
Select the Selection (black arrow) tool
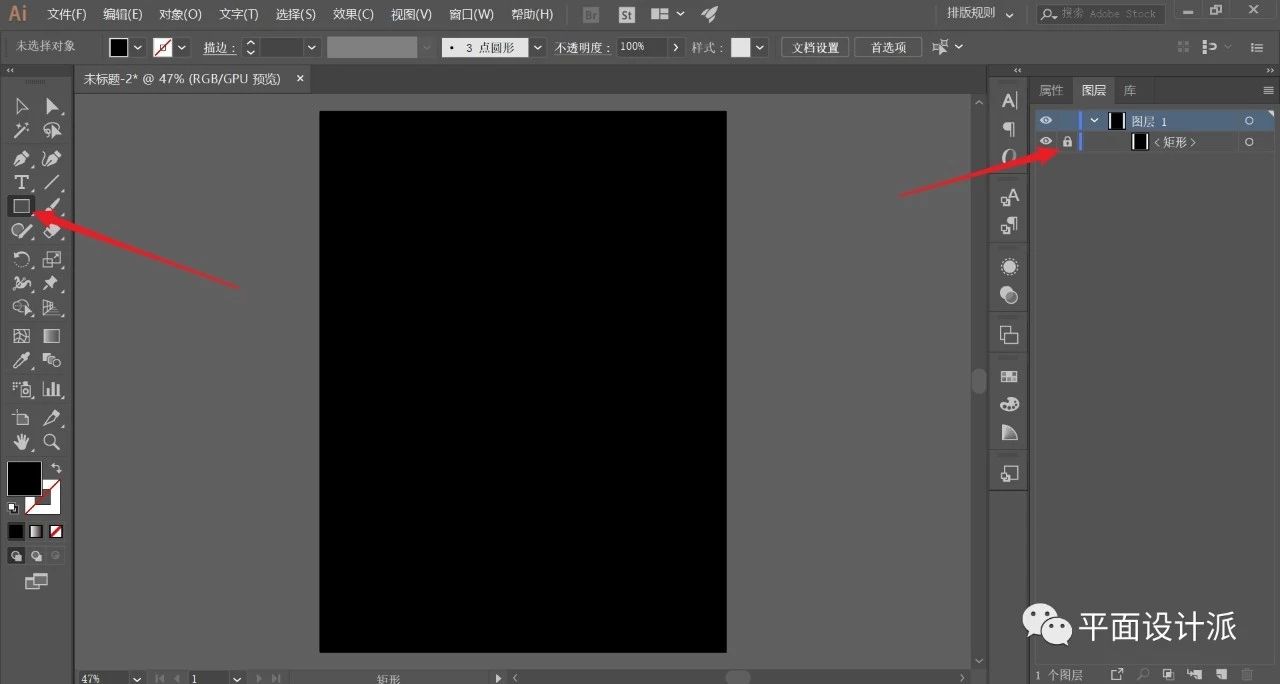click(x=22, y=106)
